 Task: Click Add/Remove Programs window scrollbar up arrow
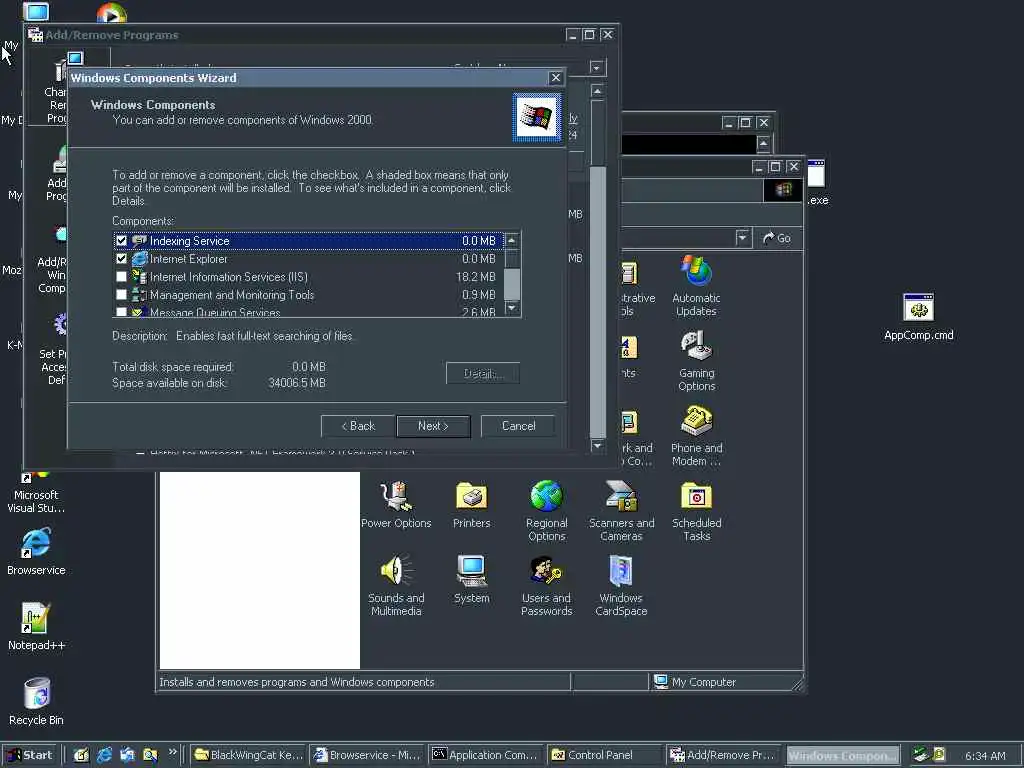[x=598, y=91]
